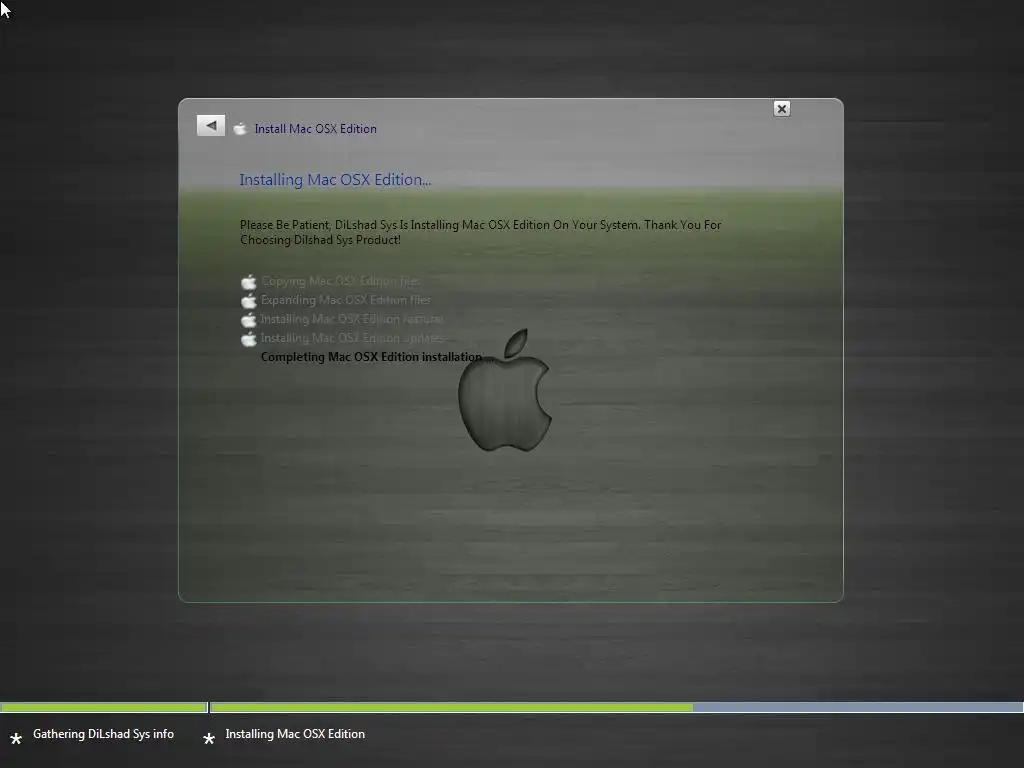Screen dimensions: 1024x768
Task: Click the asterisk beside Gathering DiLshad Sys info
Action: (x=16, y=739)
